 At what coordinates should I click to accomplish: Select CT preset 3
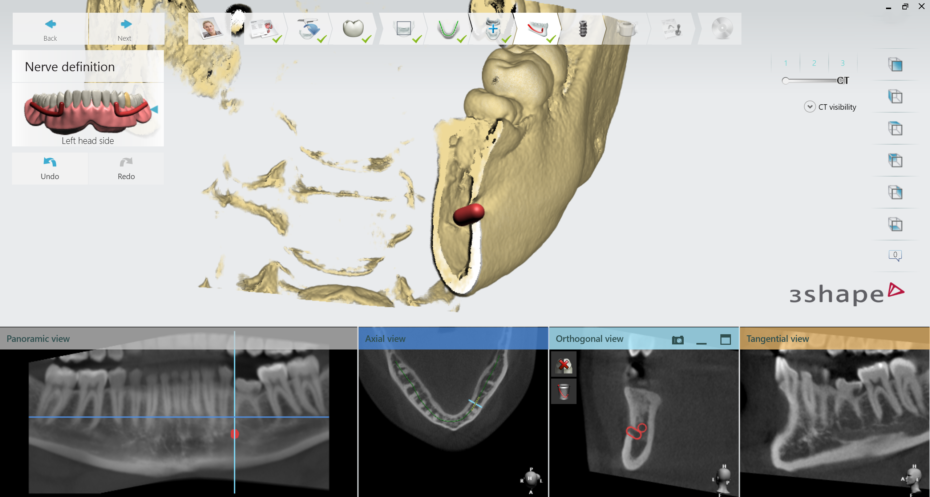tap(842, 63)
